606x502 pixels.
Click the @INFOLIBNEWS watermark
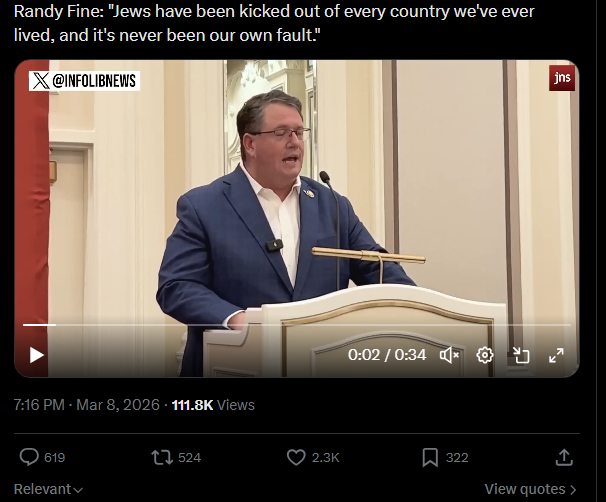[x=84, y=81]
